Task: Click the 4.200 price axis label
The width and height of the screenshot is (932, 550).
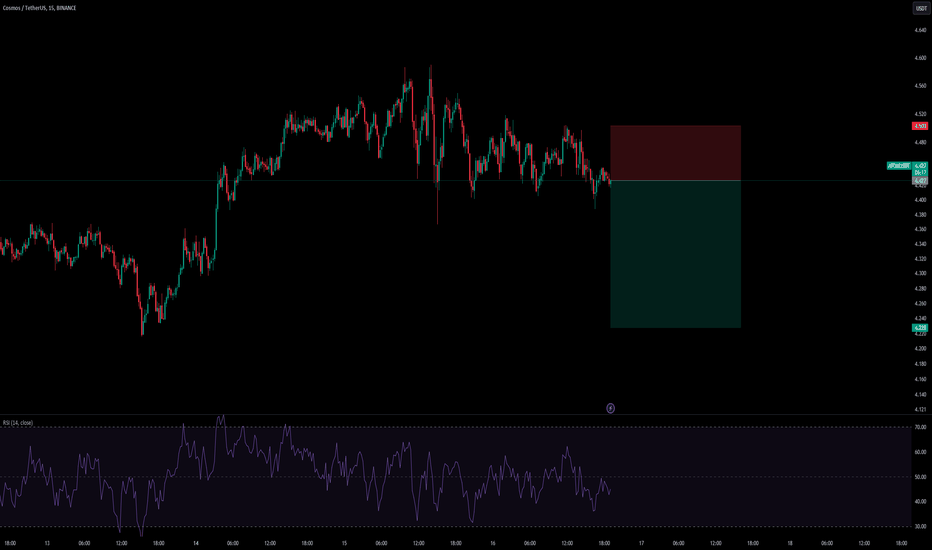Action: tap(920, 348)
